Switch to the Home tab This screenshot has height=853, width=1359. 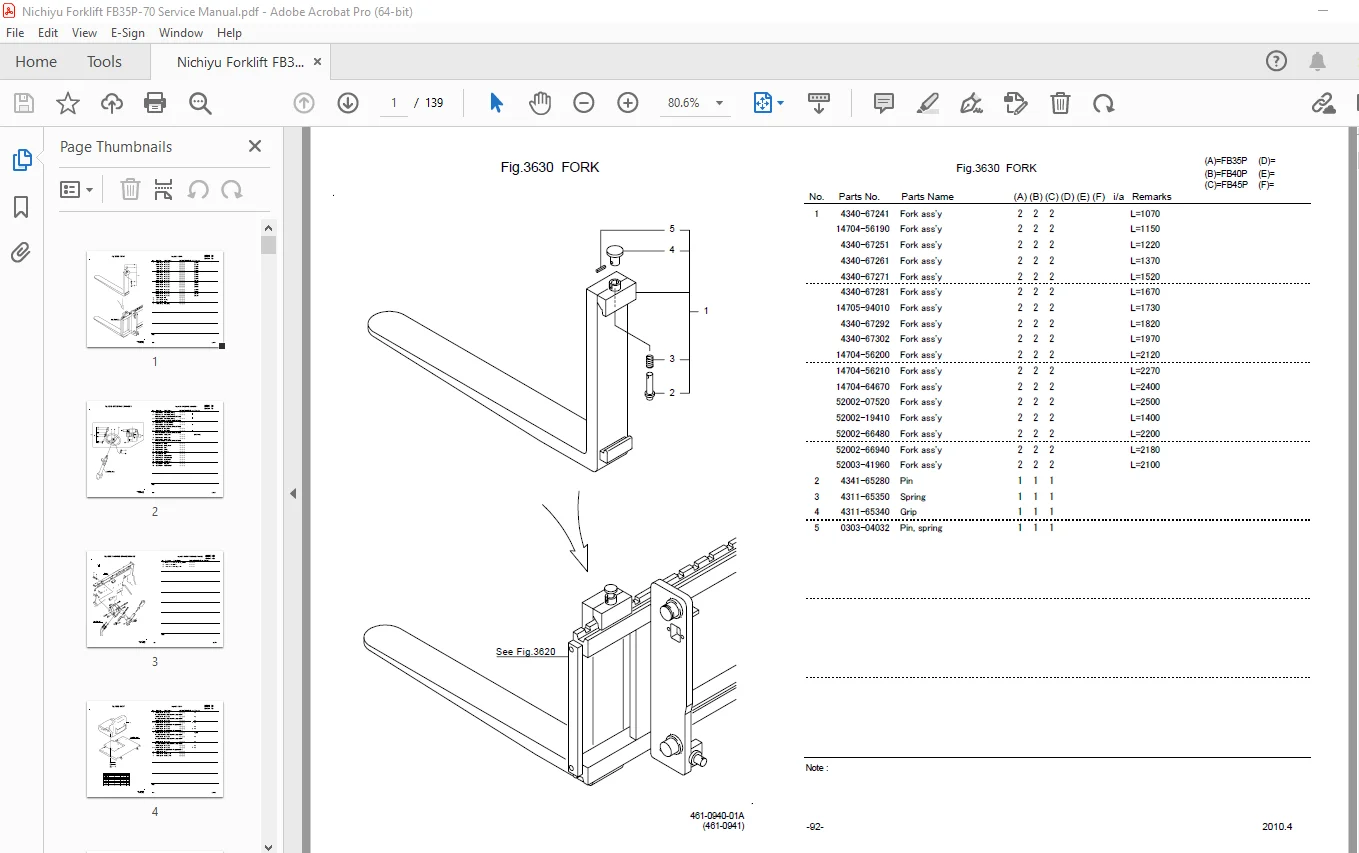tap(36, 62)
